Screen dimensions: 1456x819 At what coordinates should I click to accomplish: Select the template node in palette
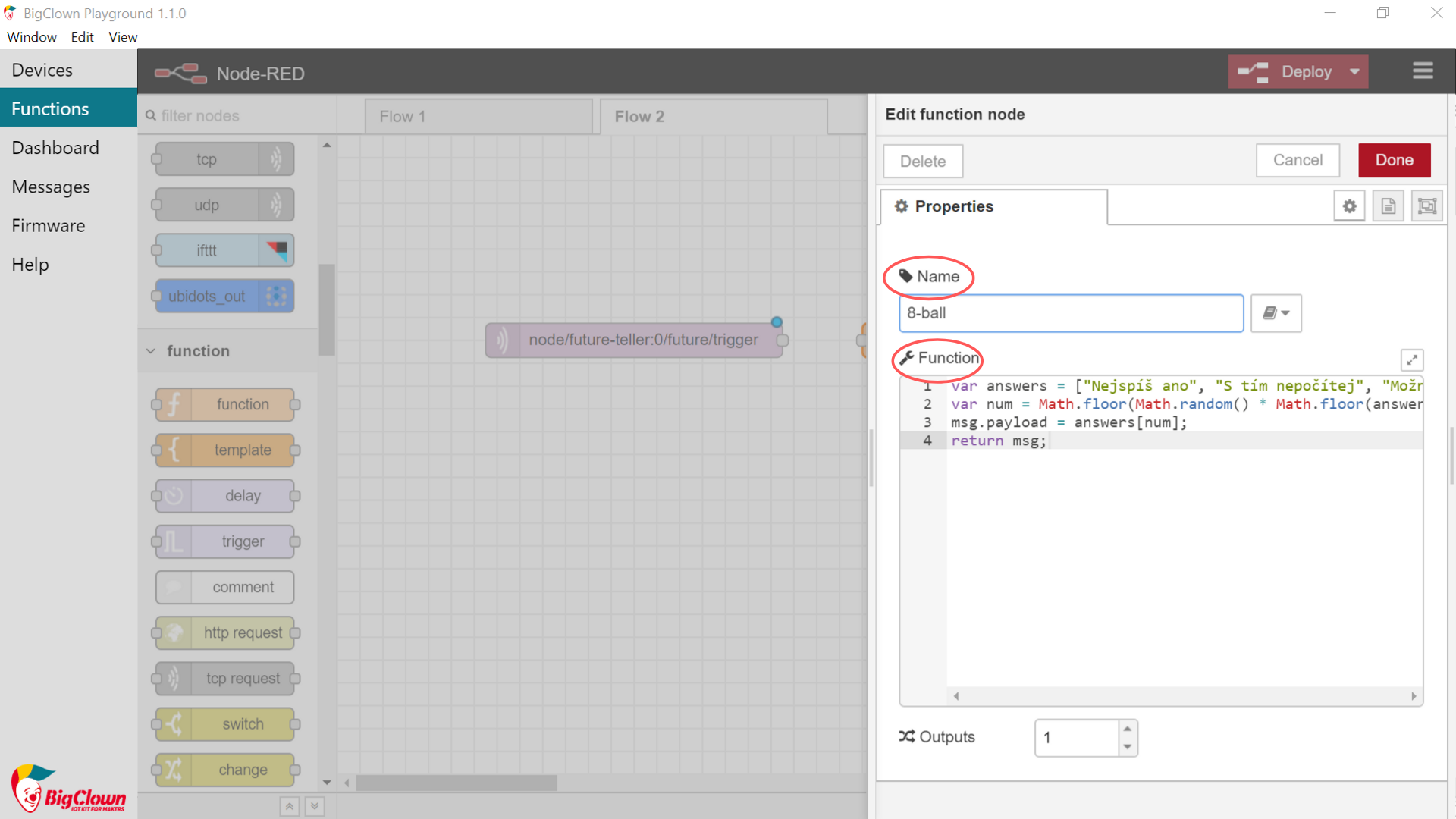click(224, 450)
